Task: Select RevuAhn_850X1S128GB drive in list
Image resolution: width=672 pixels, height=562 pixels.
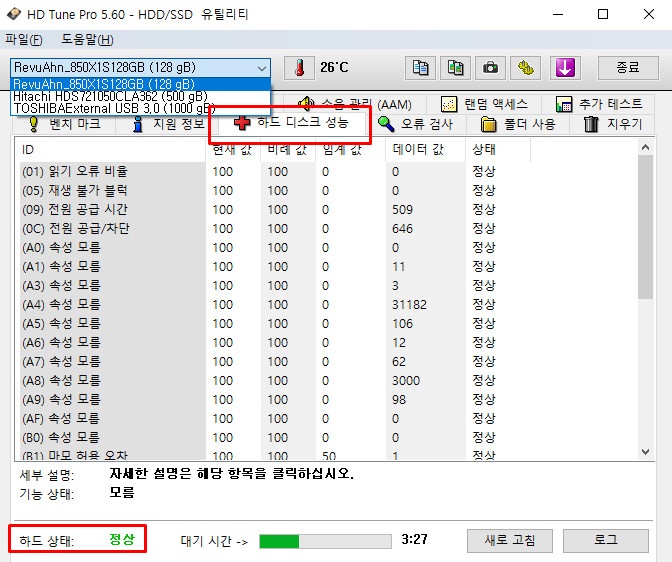Action: tap(140, 84)
